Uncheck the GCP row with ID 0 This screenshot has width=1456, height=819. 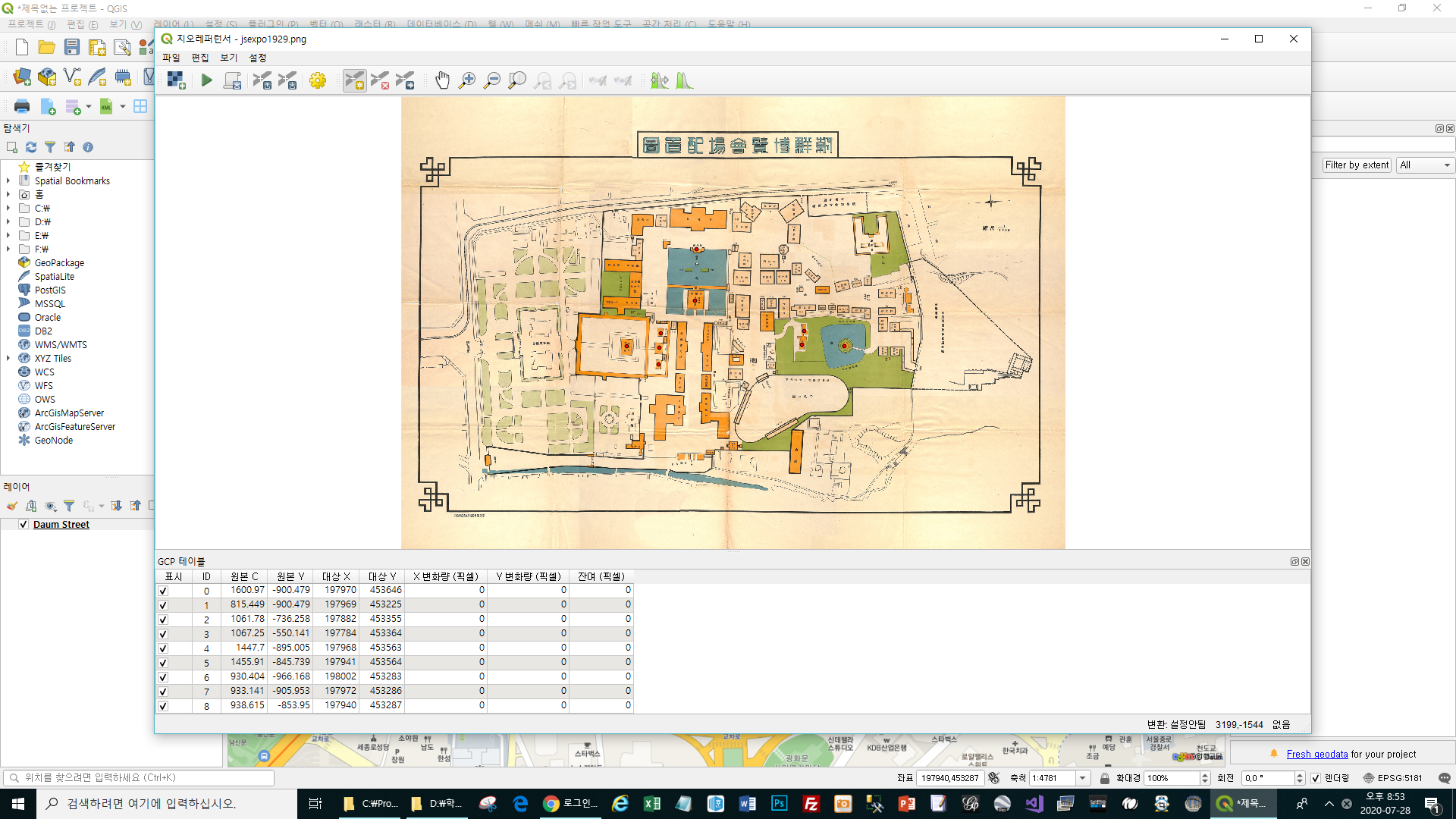[x=163, y=591]
